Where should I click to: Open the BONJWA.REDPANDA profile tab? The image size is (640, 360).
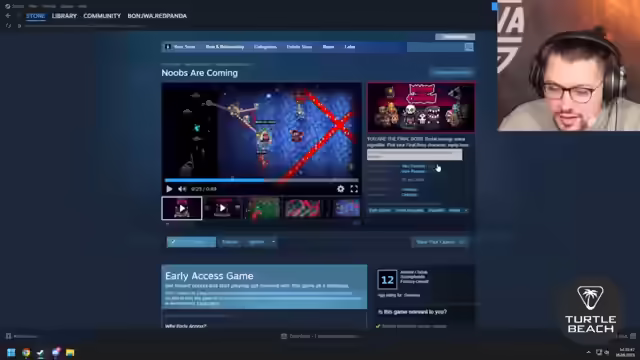(x=157, y=16)
